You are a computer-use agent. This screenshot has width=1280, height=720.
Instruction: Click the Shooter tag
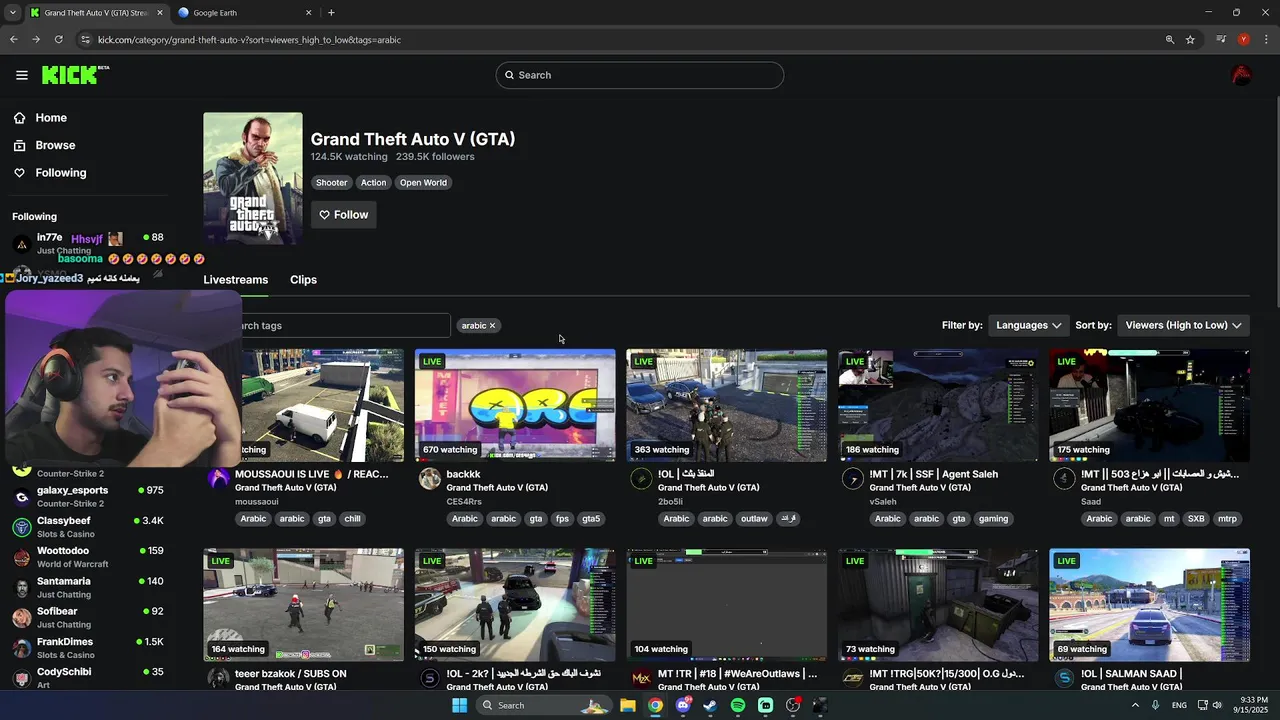pos(332,183)
